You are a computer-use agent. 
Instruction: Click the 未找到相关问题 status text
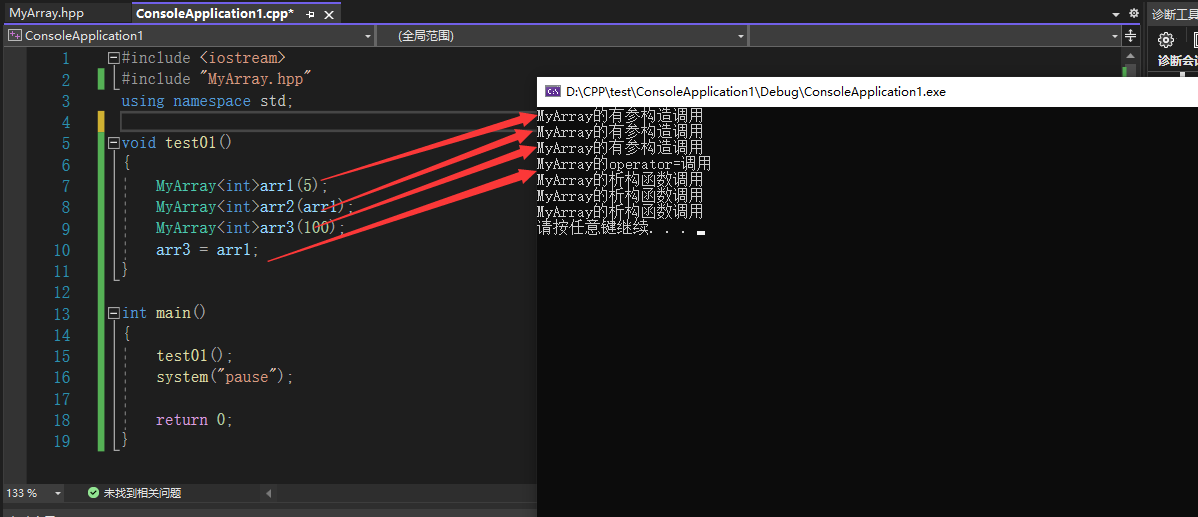click(x=142, y=493)
